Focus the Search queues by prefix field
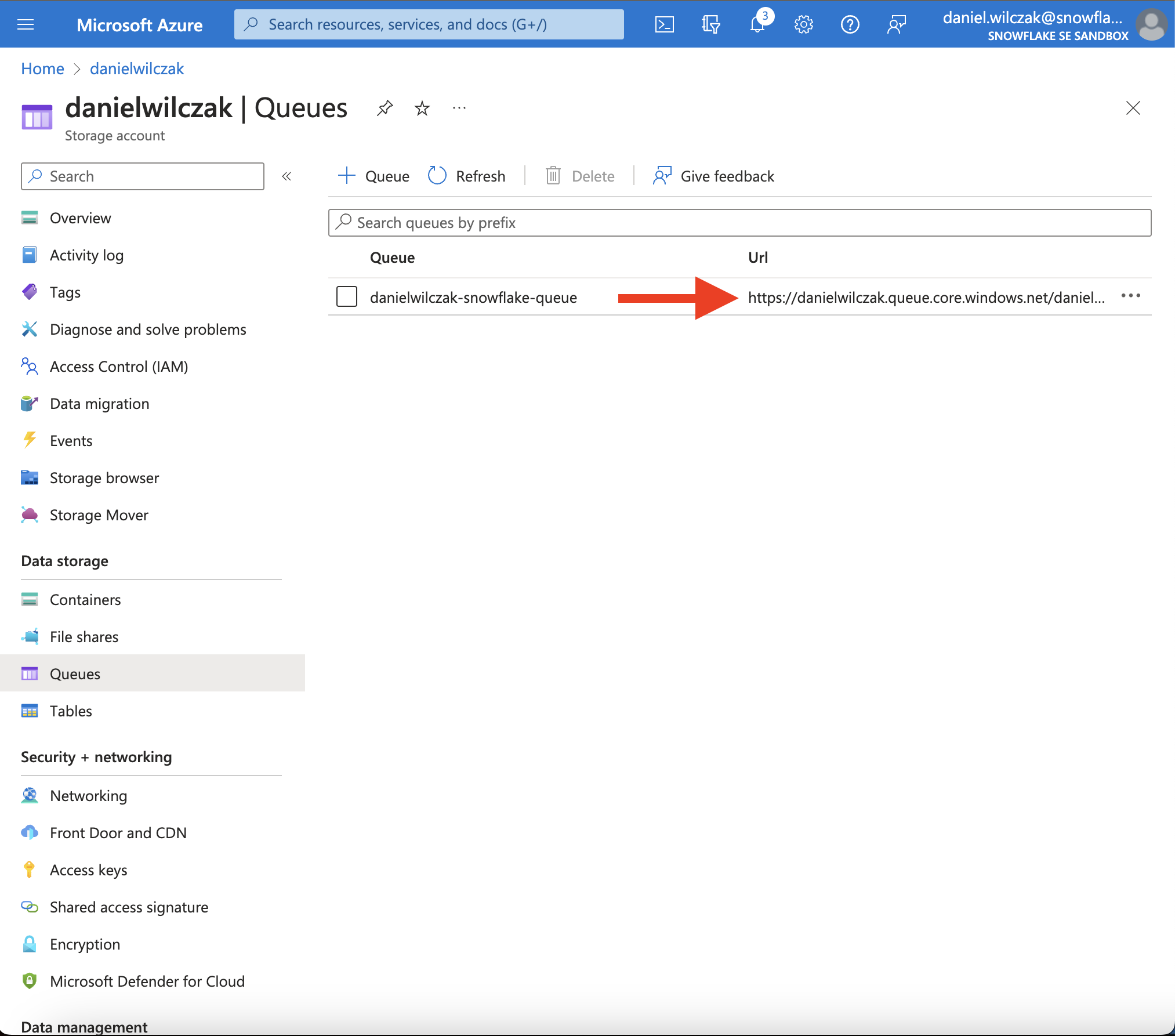The width and height of the screenshot is (1175, 1036). point(740,223)
